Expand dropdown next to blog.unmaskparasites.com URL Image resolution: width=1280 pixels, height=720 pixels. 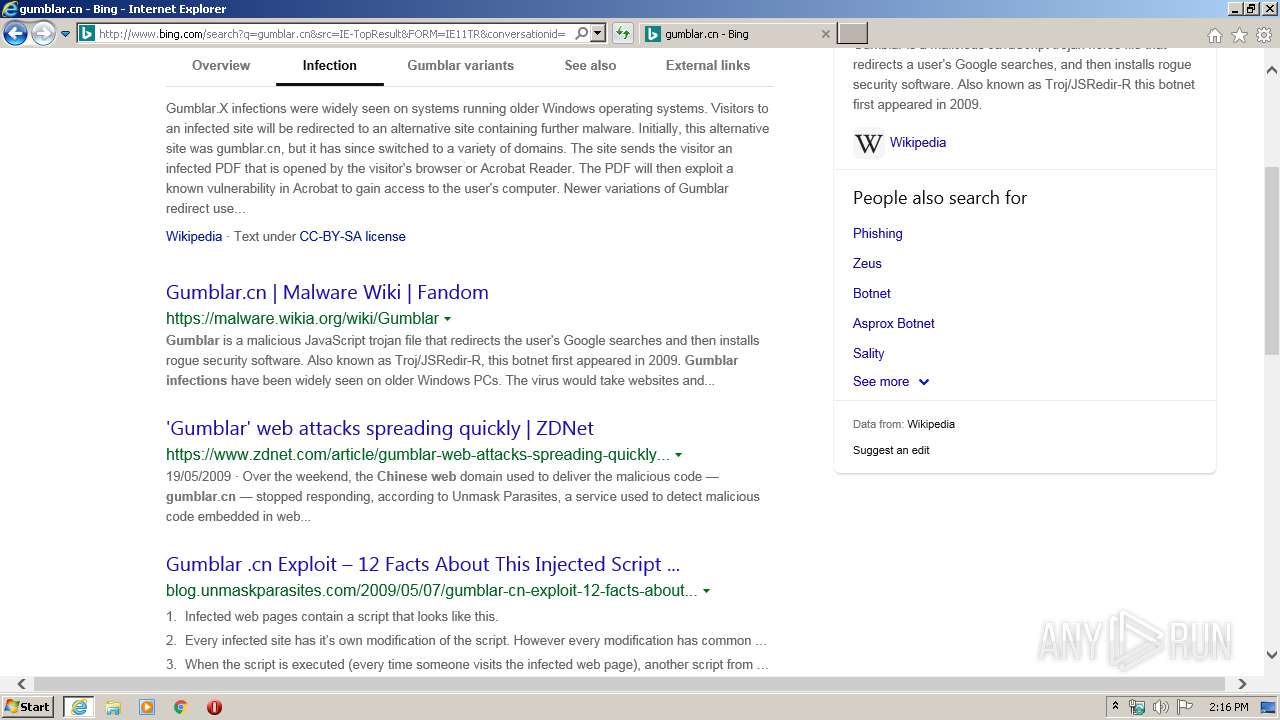click(706, 591)
